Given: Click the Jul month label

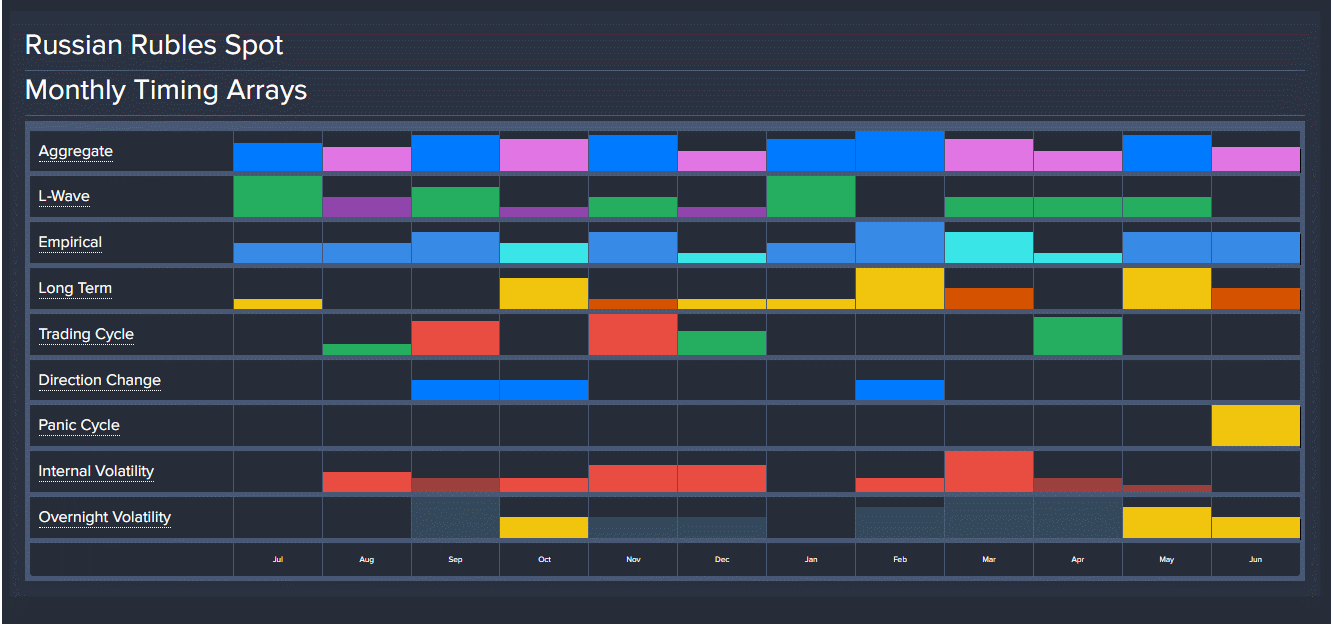Looking at the screenshot, I should pos(278,560).
